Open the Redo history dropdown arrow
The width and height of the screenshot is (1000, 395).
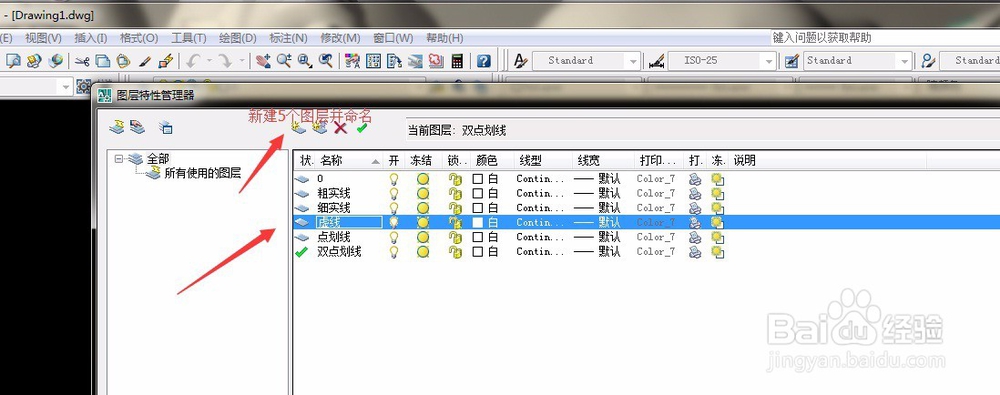coord(242,61)
